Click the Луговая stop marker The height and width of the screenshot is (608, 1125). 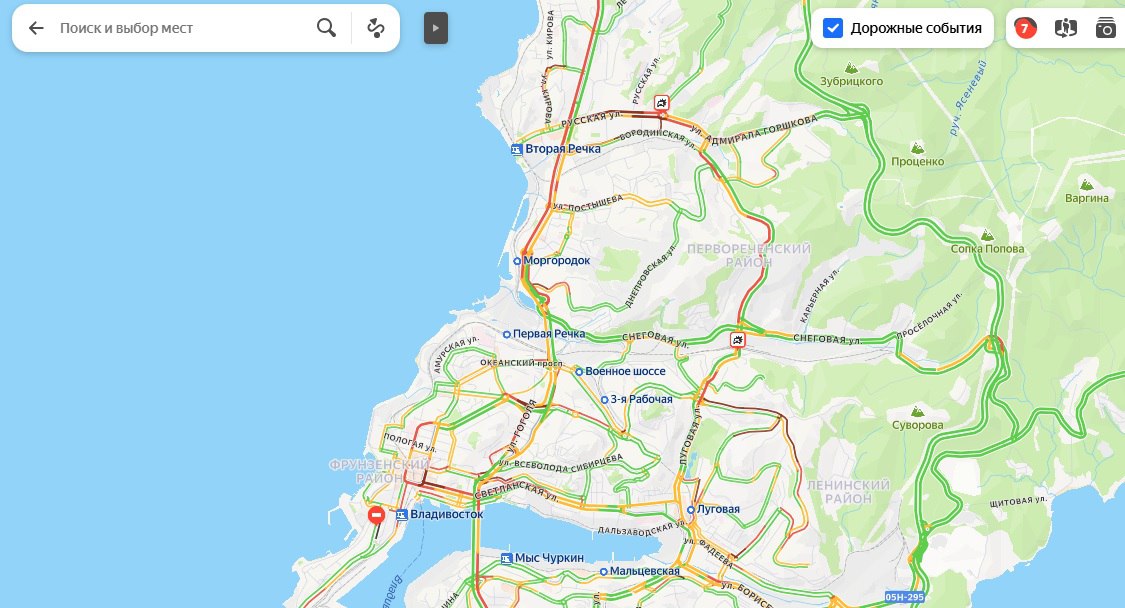[x=691, y=510]
